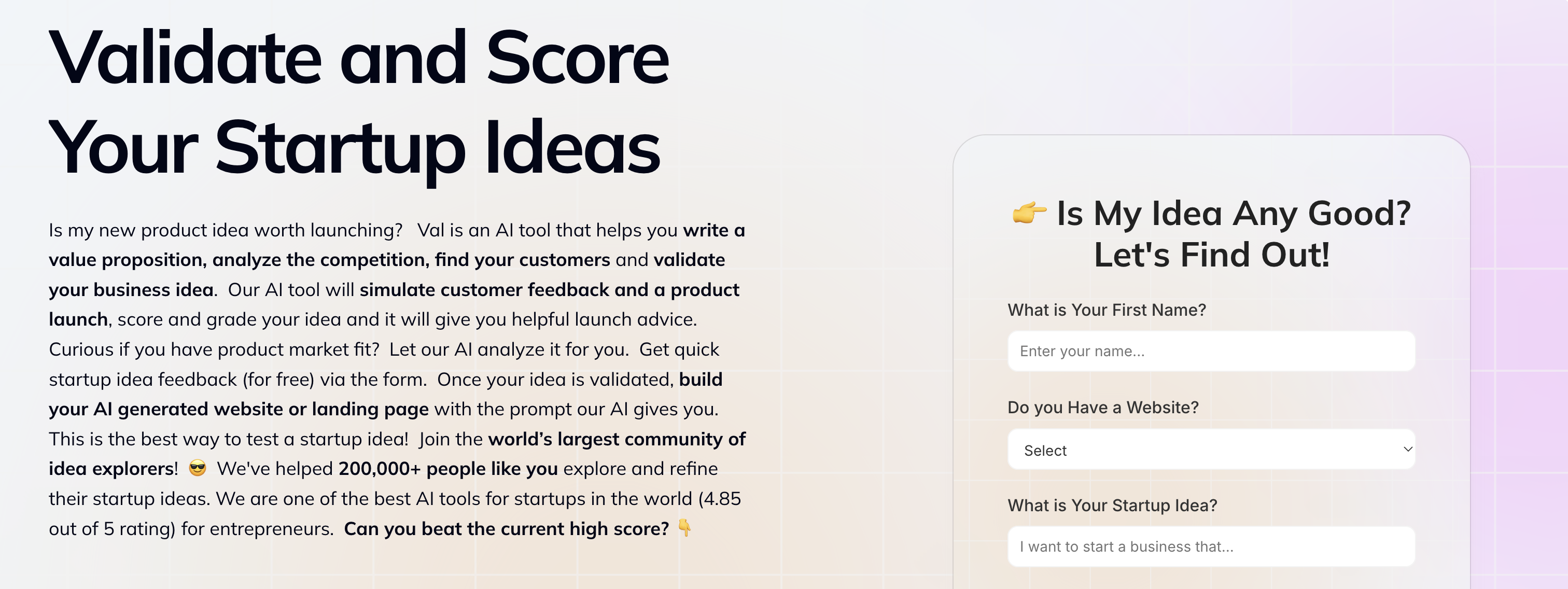The image size is (1568, 589).
Task: Click the "What is Your First Name?" label
Action: (x=1105, y=310)
